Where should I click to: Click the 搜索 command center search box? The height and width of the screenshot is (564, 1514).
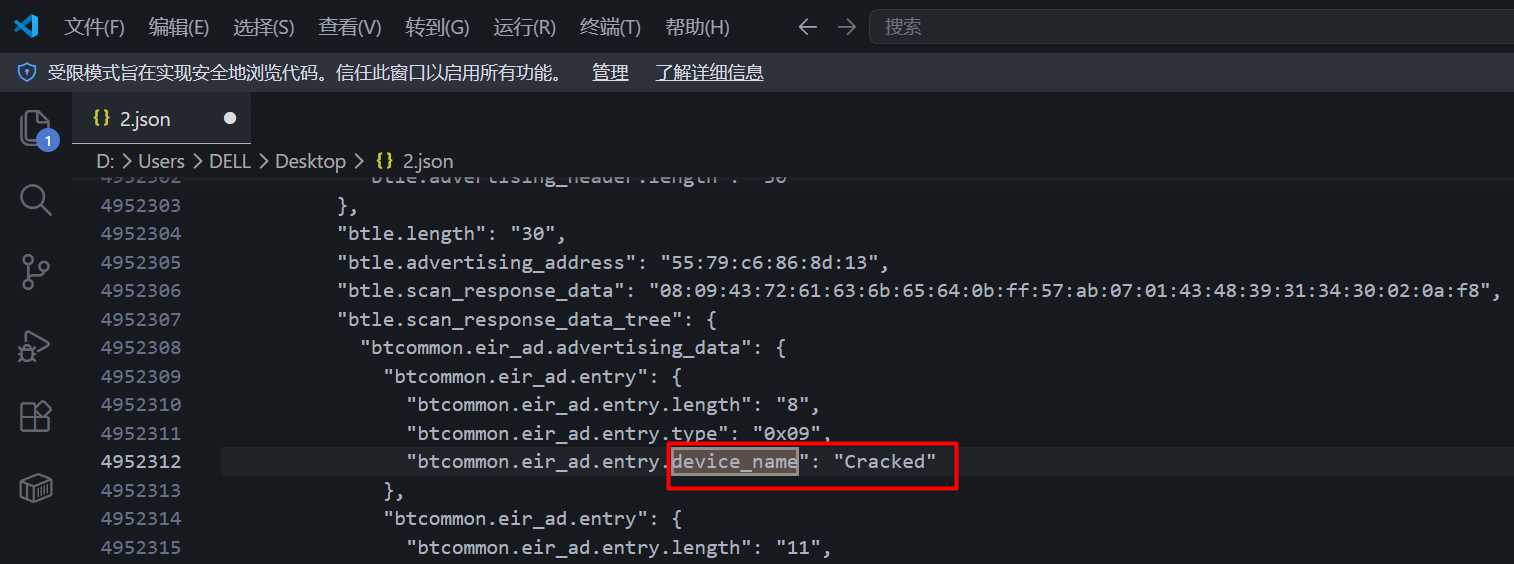click(1190, 27)
